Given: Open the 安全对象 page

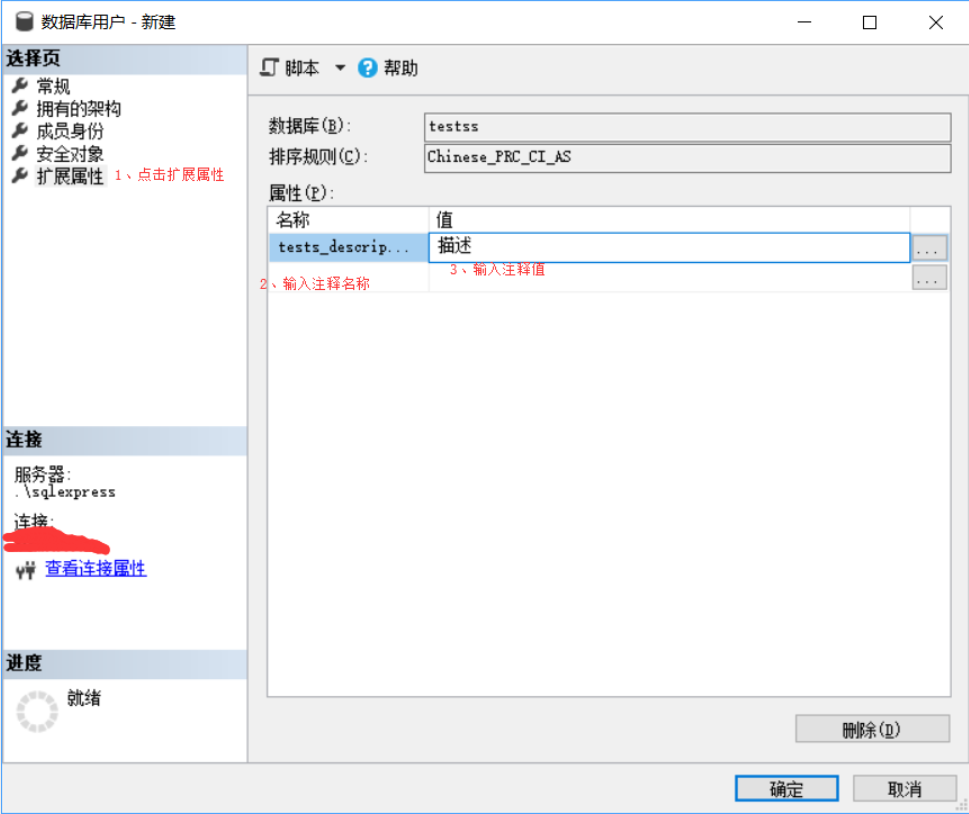Looking at the screenshot, I should pyautogui.click(x=22, y=152).
